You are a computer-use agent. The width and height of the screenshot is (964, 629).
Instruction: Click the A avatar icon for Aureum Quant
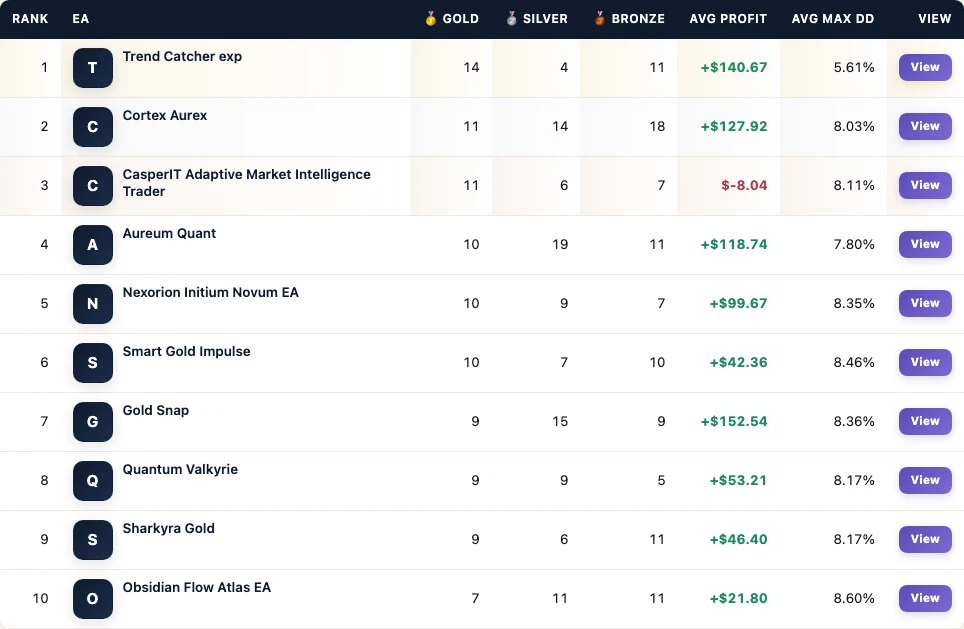coord(93,245)
